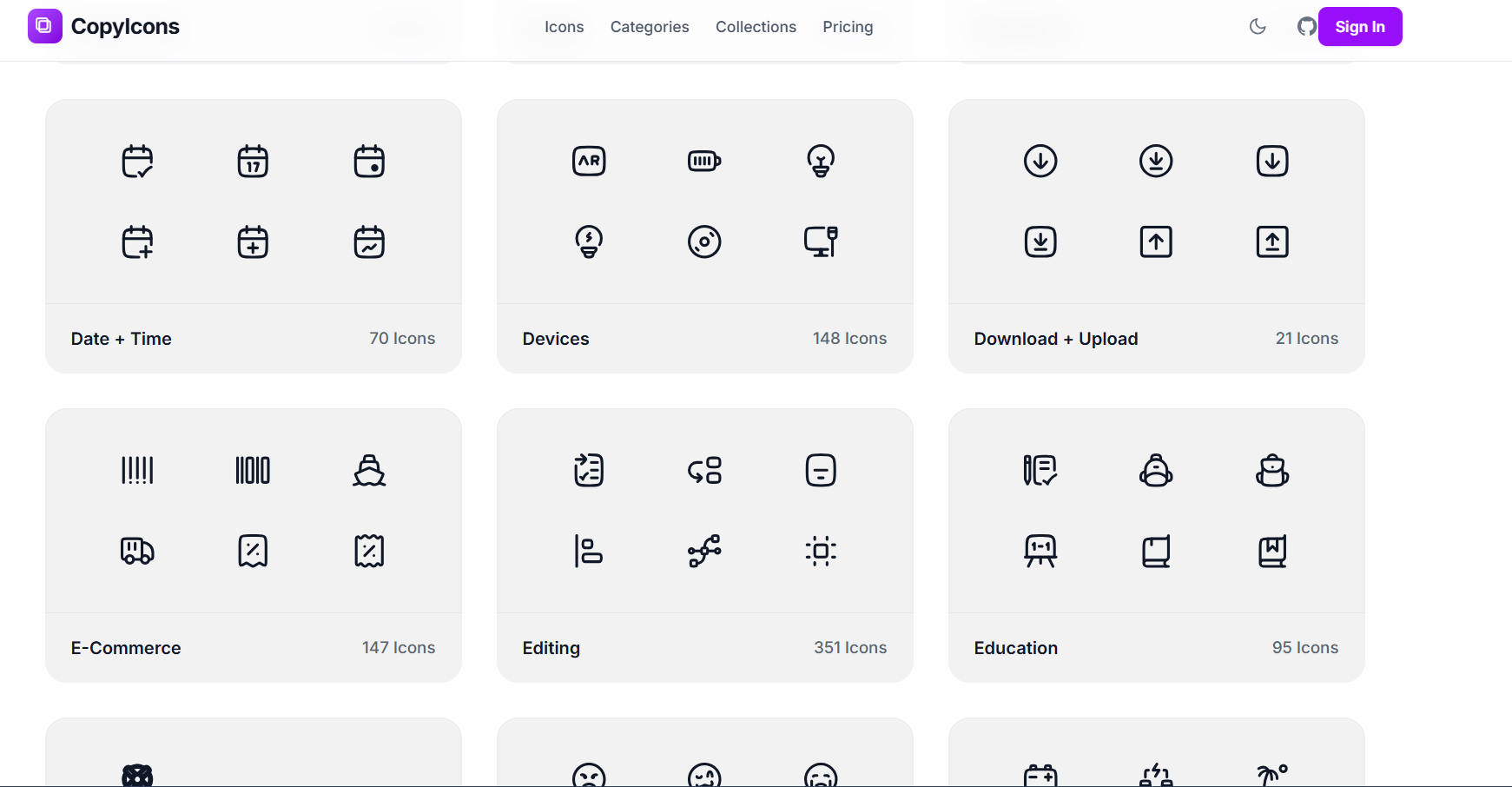Select the cargo ship icon
Screen dimensions: 1512x787
pos(369,470)
